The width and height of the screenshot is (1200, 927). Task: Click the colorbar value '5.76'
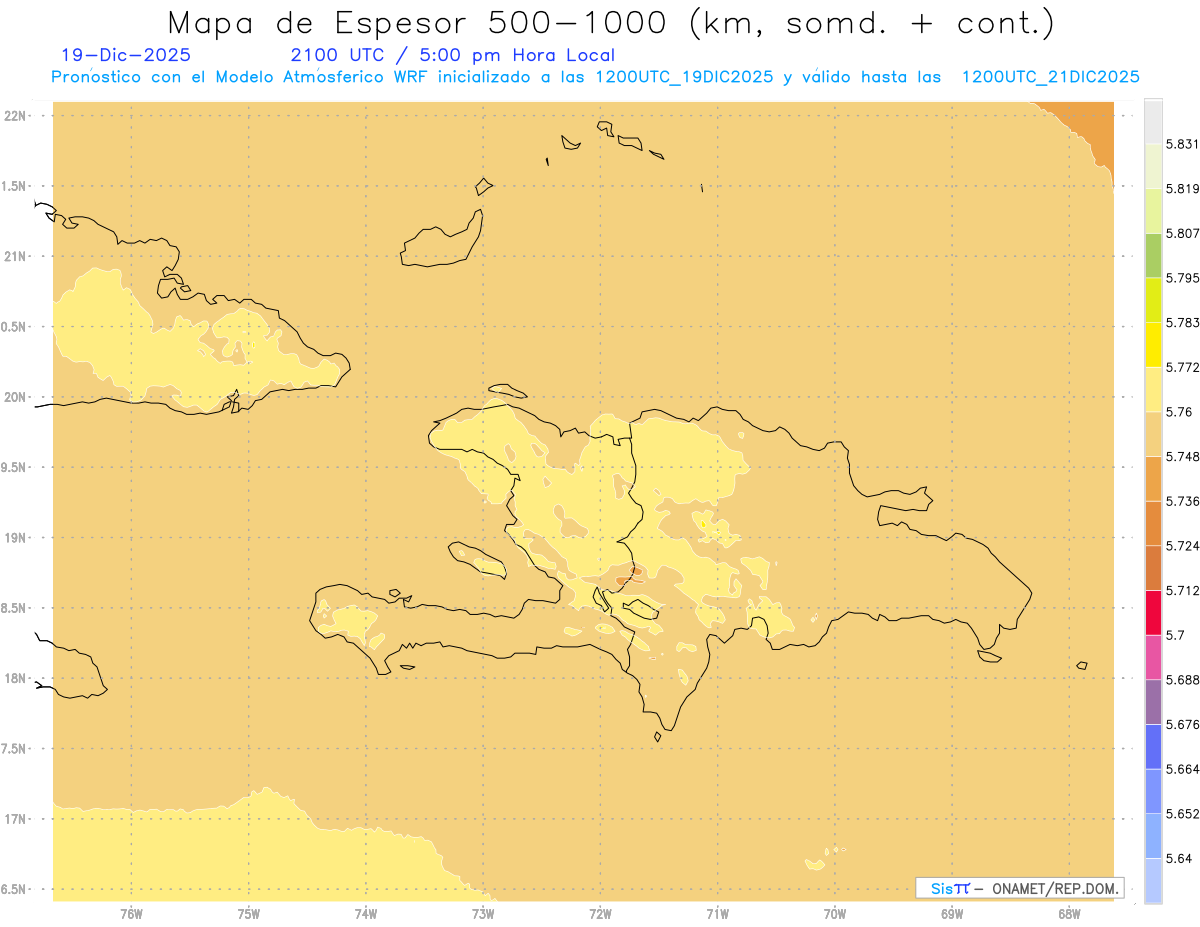point(1179,412)
